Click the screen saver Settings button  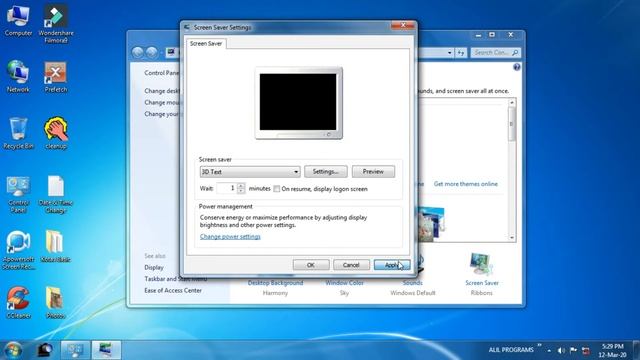click(326, 171)
